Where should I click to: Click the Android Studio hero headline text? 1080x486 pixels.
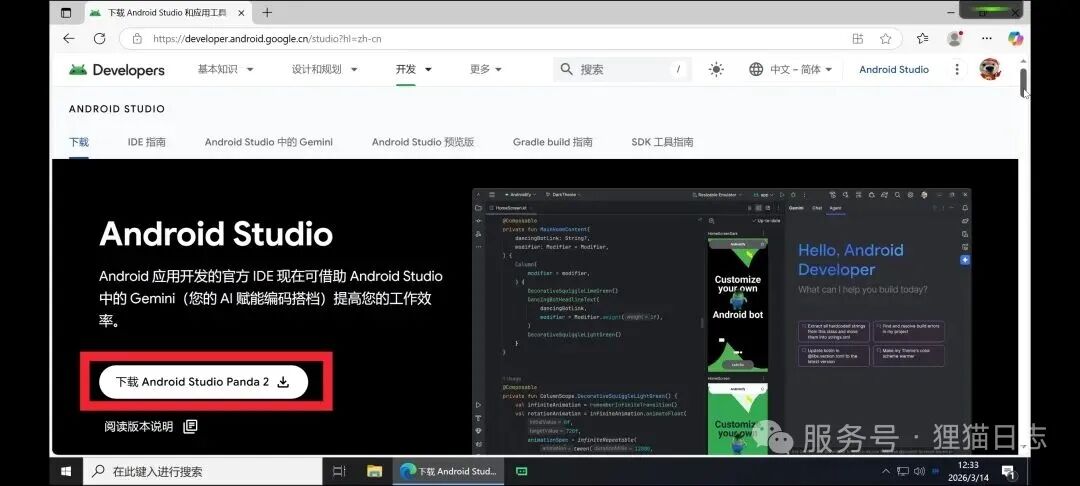tap(216, 235)
